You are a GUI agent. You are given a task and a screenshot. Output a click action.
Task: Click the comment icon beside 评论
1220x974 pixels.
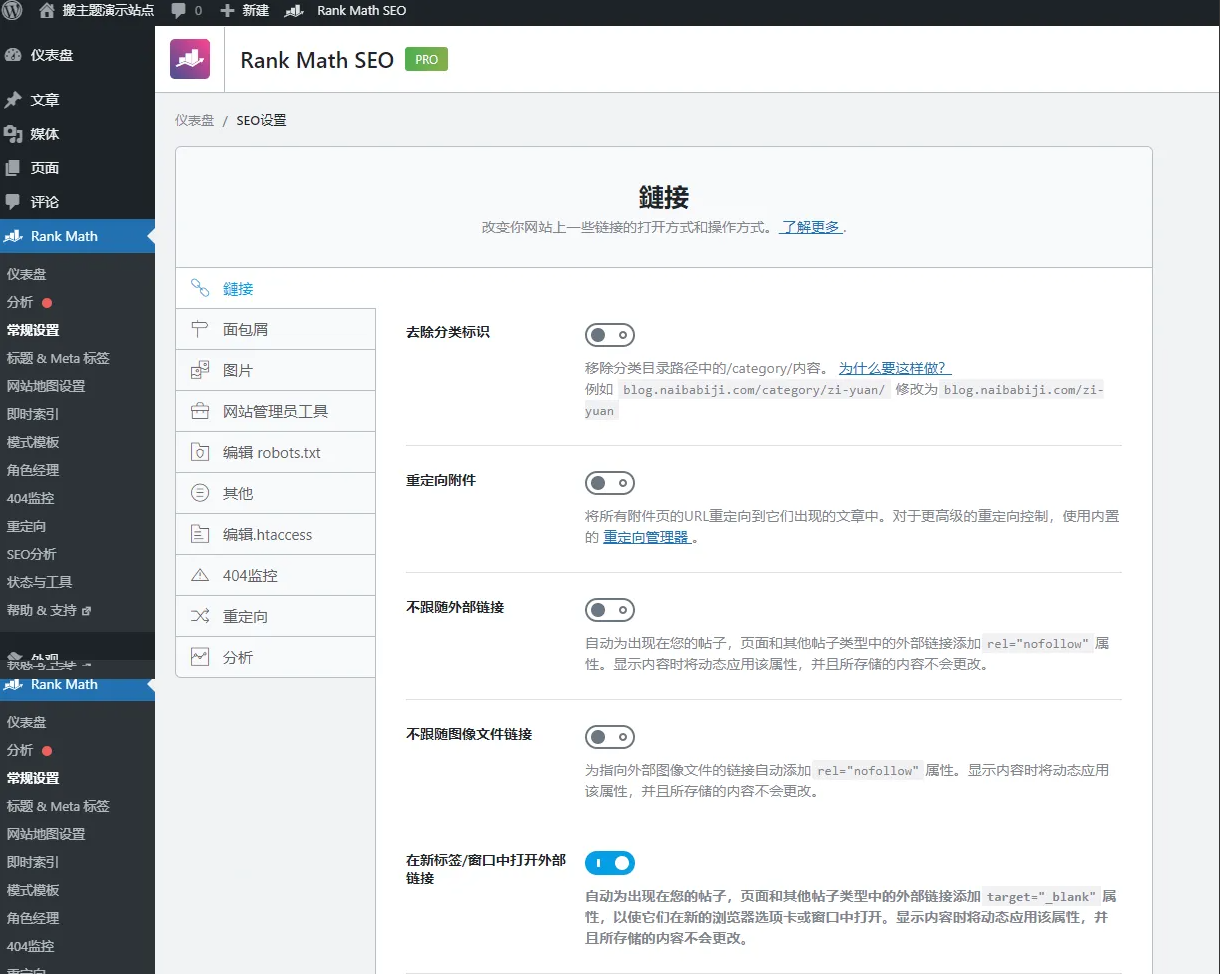click(x=13, y=202)
